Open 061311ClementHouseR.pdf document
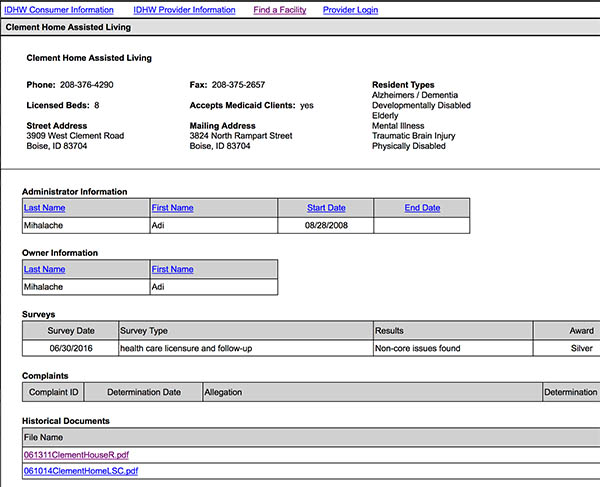600x487 pixels. pyautogui.click(x=76, y=455)
